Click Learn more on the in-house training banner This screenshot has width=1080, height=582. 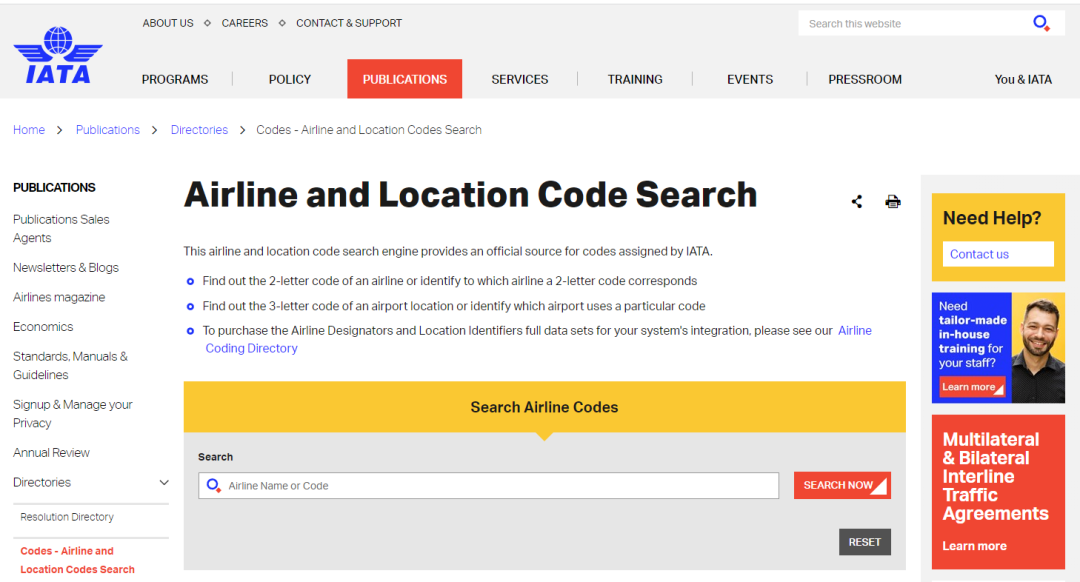point(970,387)
